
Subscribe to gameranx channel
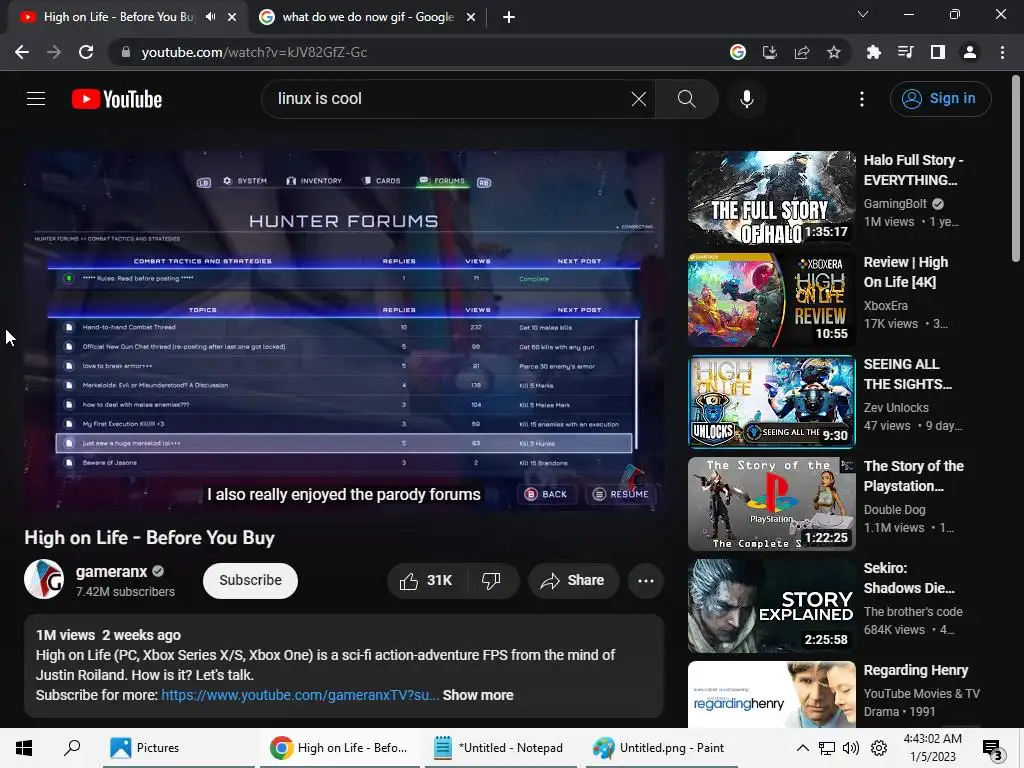point(250,581)
